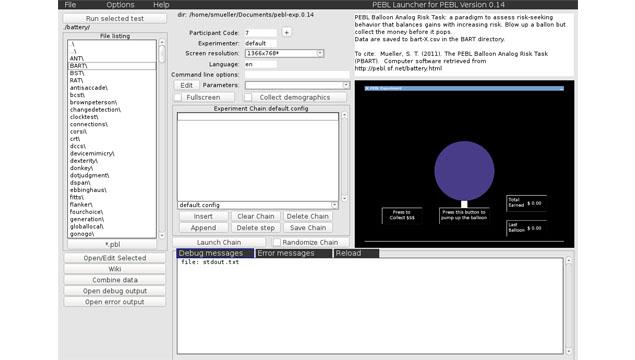Image resolution: width=635 pixels, height=360 pixels.
Task: Enable the Randomize Chain checkbox
Action: pyautogui.click(x=277, y=242)
